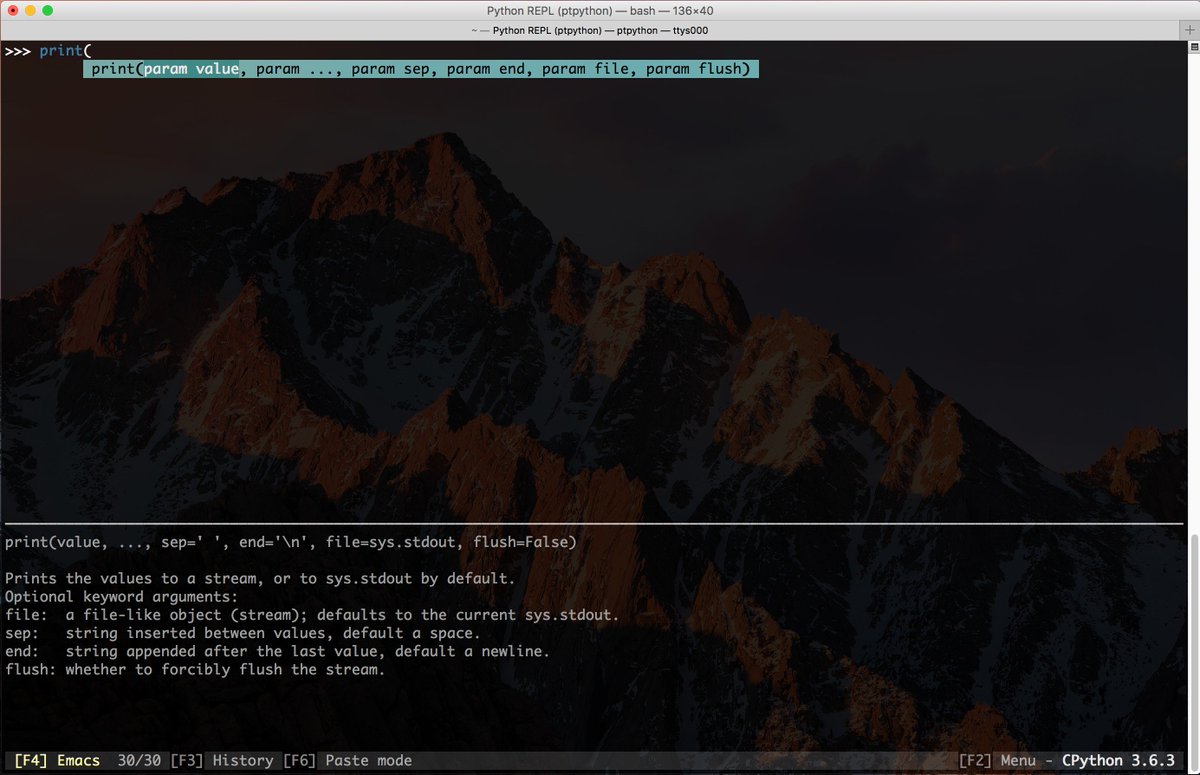
Task: Toggle [F6] Paste mode
Action: click(348, 761)
